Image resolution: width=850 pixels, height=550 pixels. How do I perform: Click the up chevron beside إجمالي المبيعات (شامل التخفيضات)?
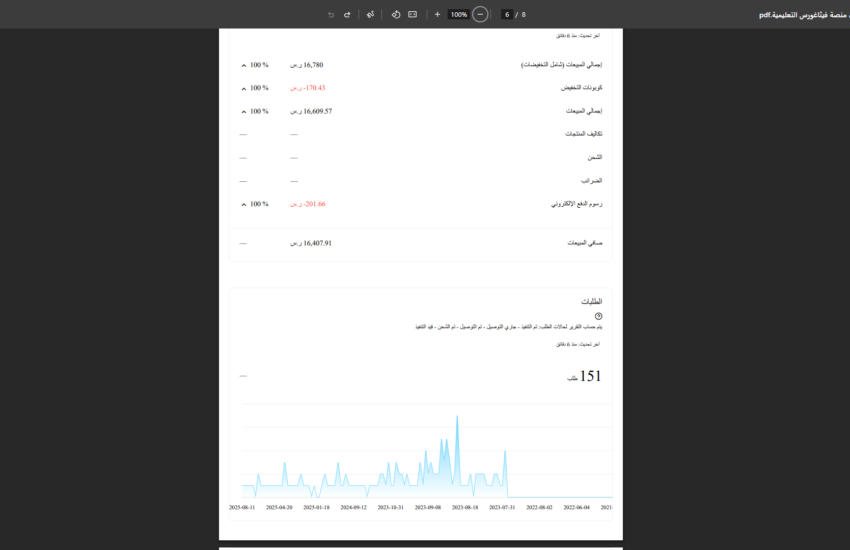[x=244, y=65]
